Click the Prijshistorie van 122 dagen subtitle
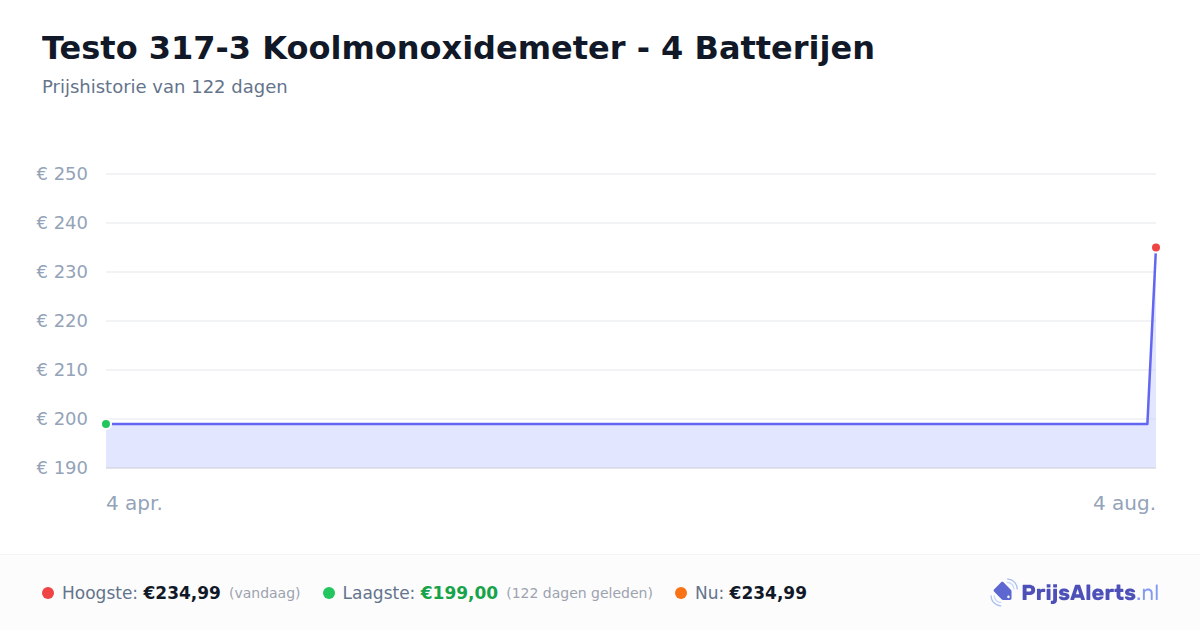Viewport: 1200px width, 630px height. [x=165, y=87]
